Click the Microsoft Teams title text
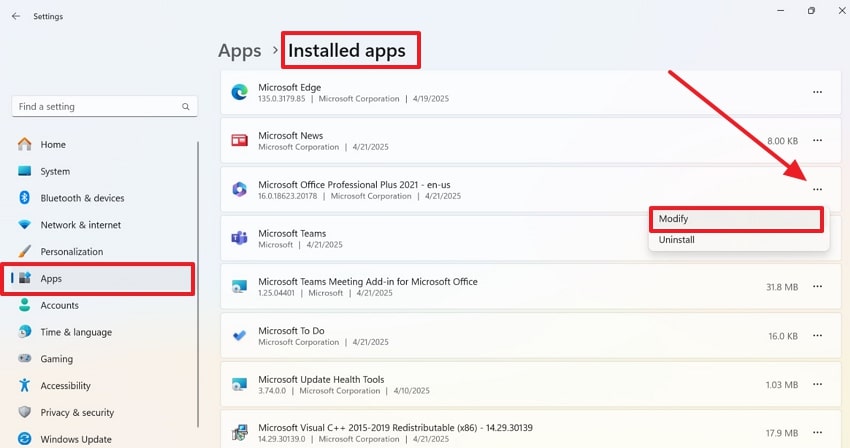This screenshot has width=850, height=448. tap(292, 233)
